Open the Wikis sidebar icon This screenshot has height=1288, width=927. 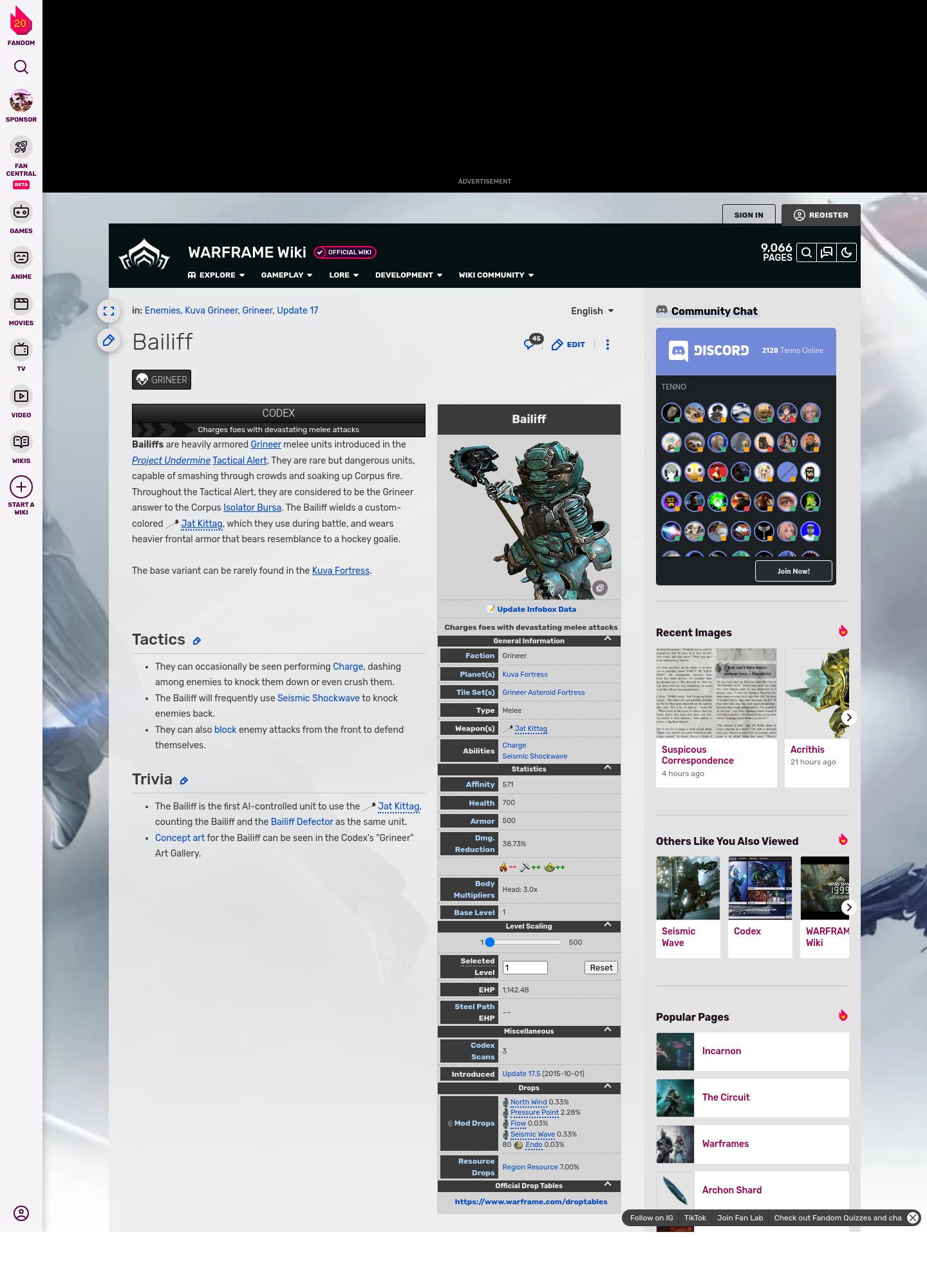(x=21, y=442)
